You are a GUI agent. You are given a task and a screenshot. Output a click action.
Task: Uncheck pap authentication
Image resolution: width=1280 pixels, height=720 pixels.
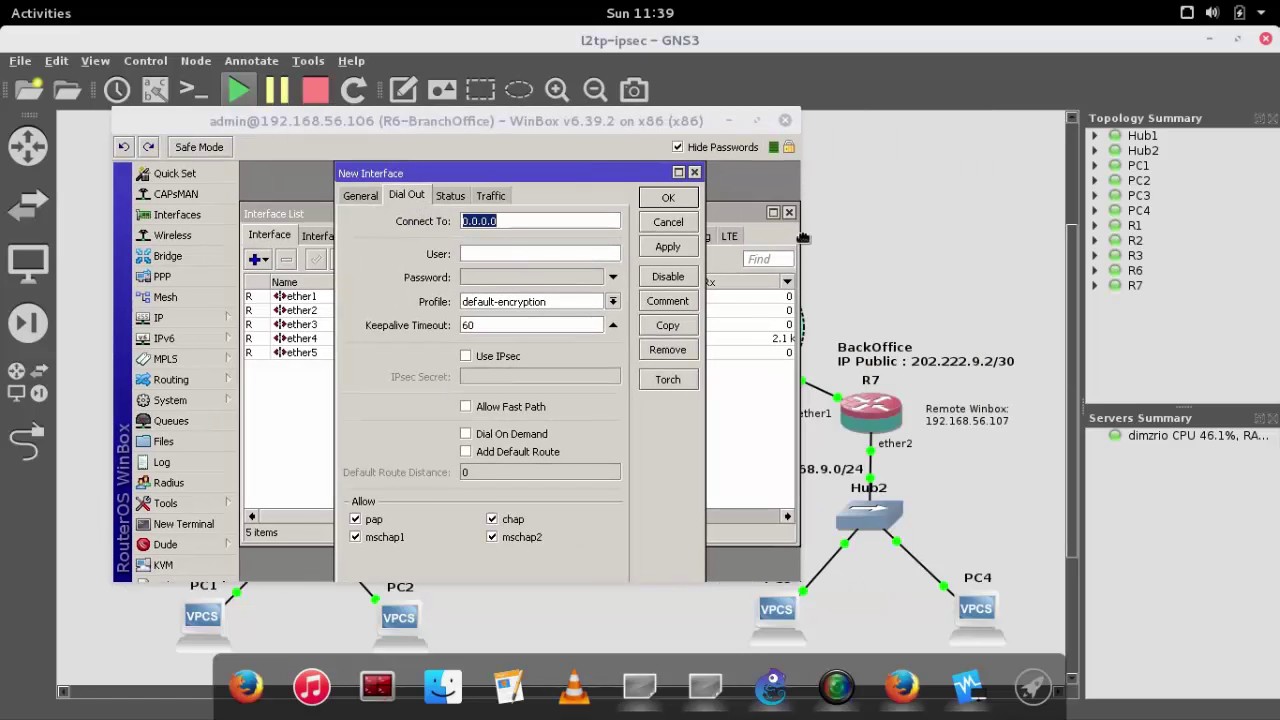[x=356, y=519]
